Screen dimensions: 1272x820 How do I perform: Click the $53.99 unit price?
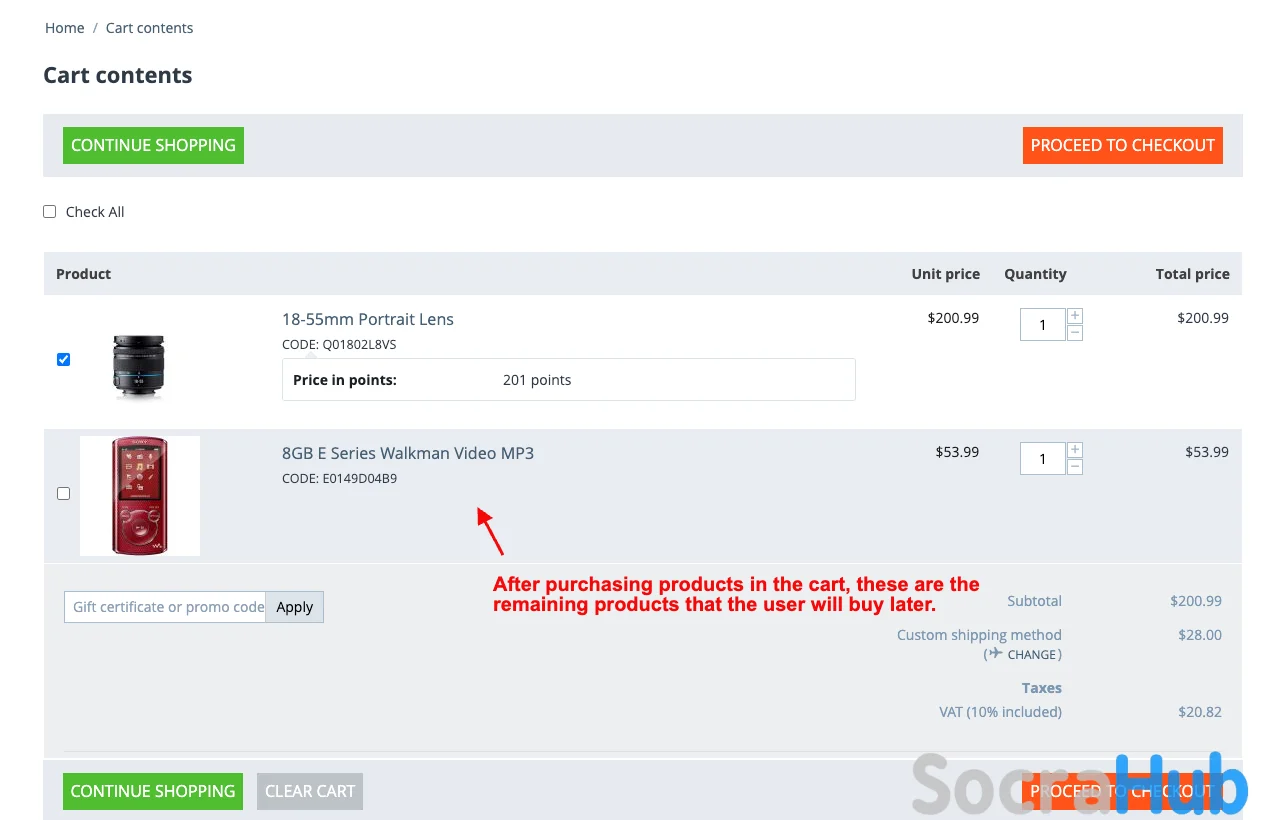tap(957, 452)
